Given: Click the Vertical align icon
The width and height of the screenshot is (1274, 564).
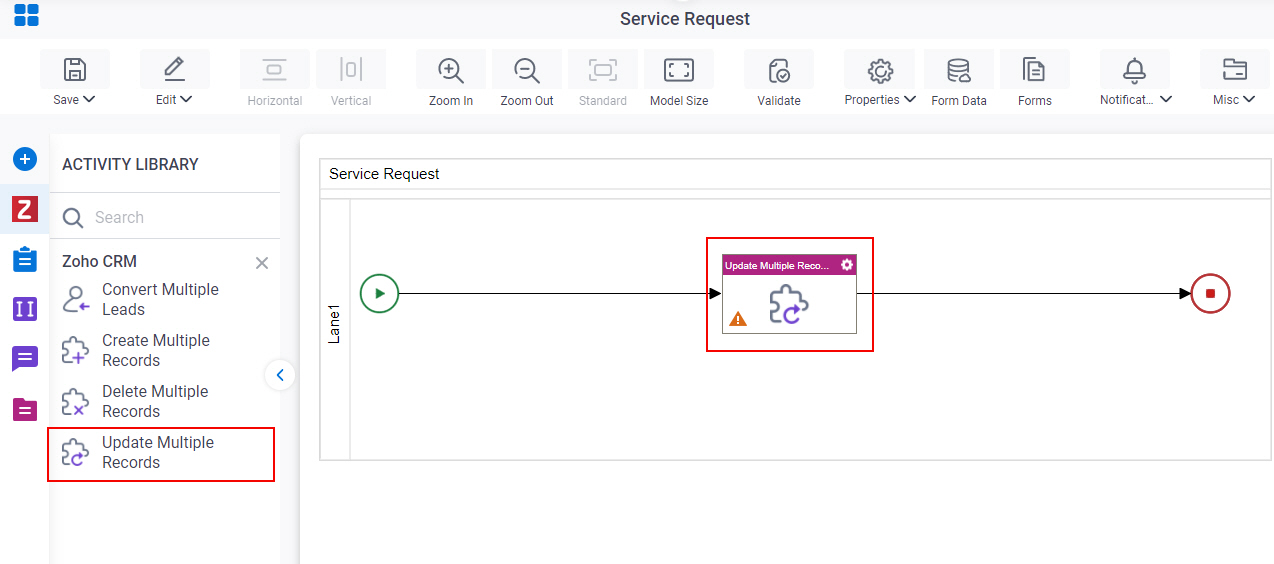Looking at the screenshot, I should pyautogui.click(x=351, y=70).
